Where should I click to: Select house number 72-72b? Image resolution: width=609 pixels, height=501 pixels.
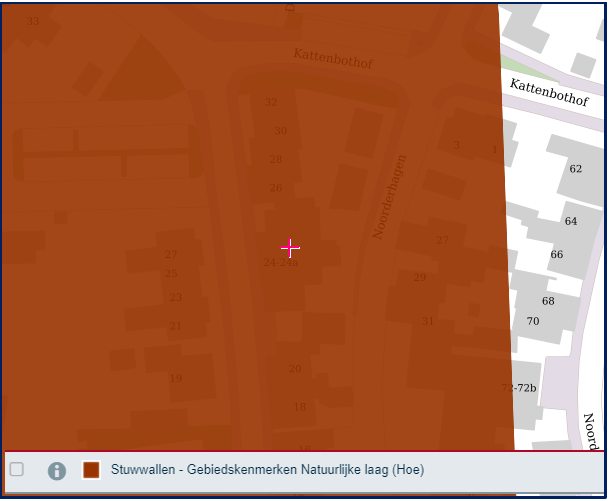tap(519, 388)
